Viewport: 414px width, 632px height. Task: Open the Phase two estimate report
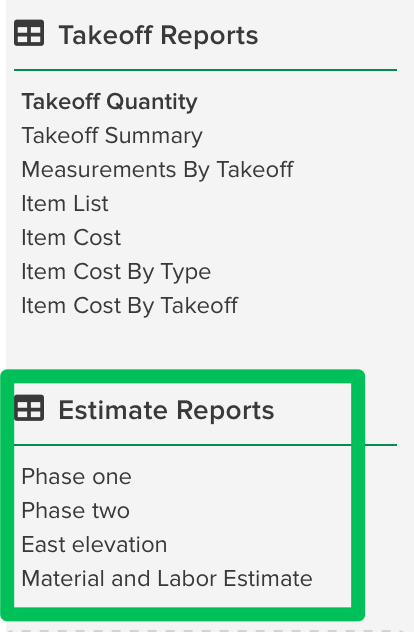[76, 510]
